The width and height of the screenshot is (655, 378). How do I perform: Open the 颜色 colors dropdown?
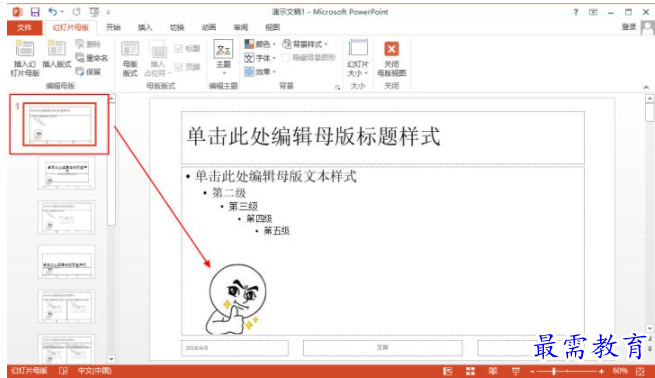pos(260,44)
